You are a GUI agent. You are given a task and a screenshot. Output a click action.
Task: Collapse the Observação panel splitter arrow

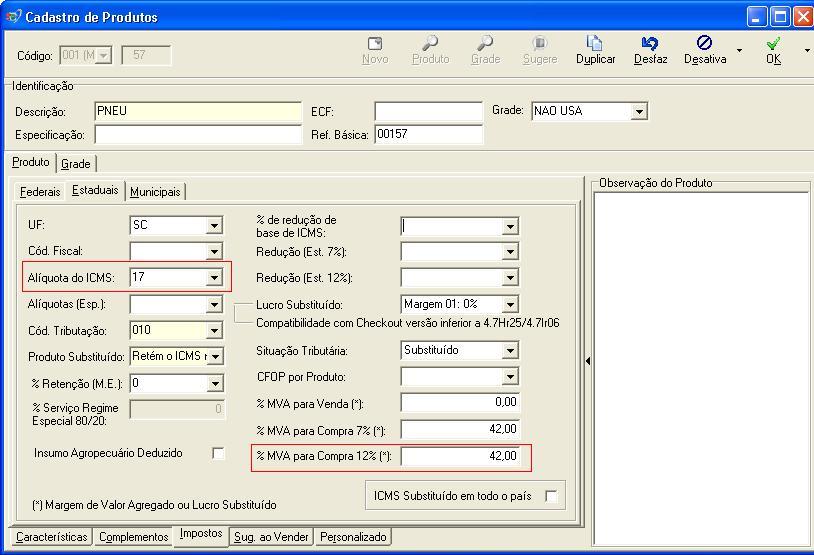(587, 361)
